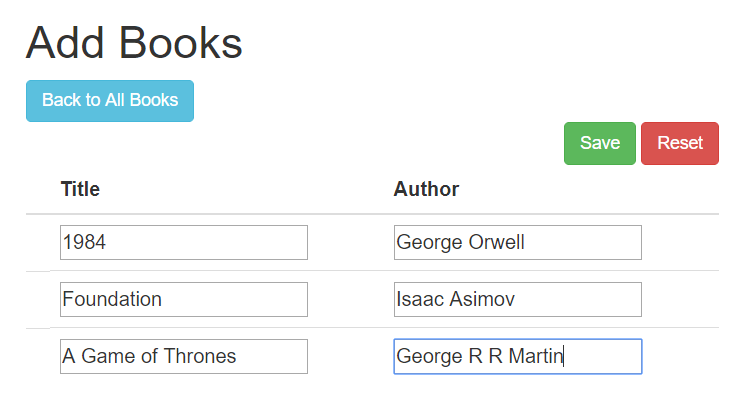Place cursor on the word Isaac
748x408 pixels.
point(420,299)
